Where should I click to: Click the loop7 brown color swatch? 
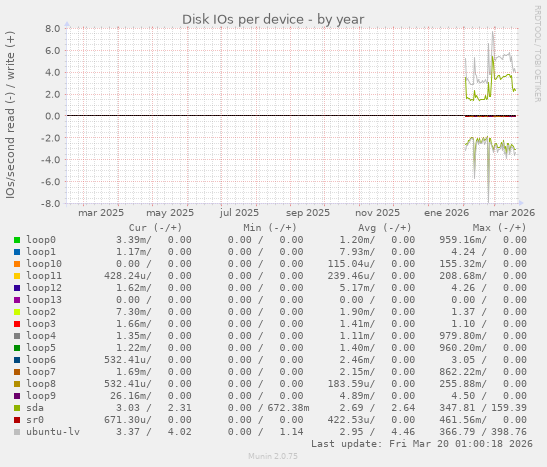[17, 372]
